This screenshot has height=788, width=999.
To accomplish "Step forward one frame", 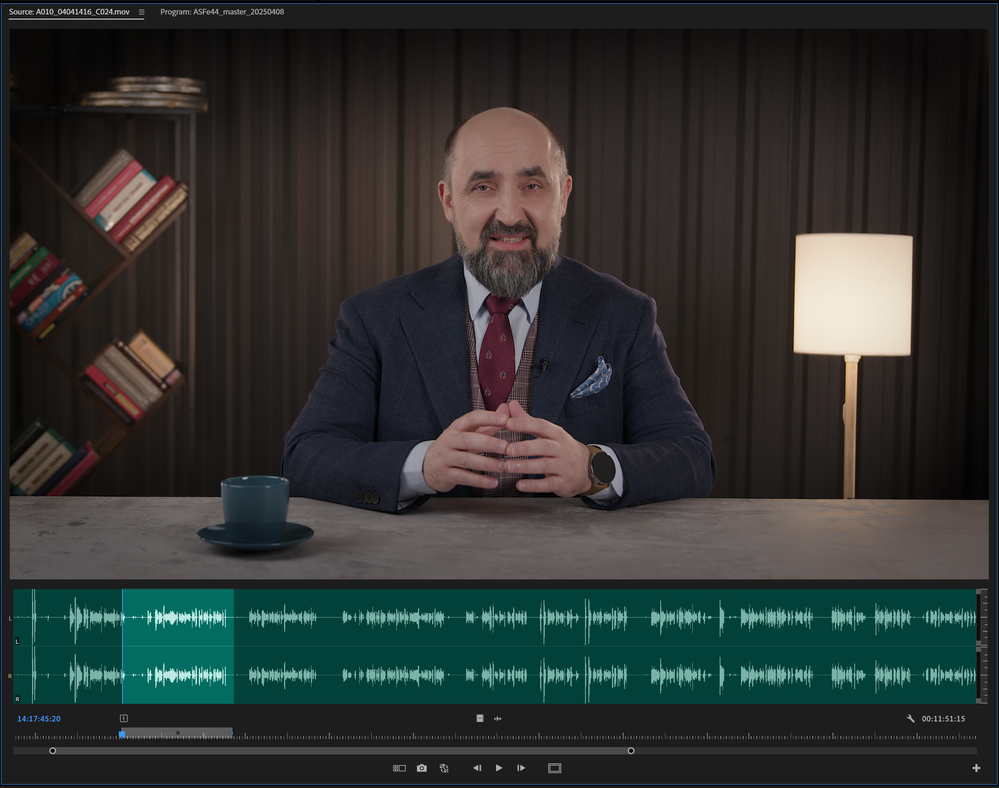I will [x=521, y=768].
